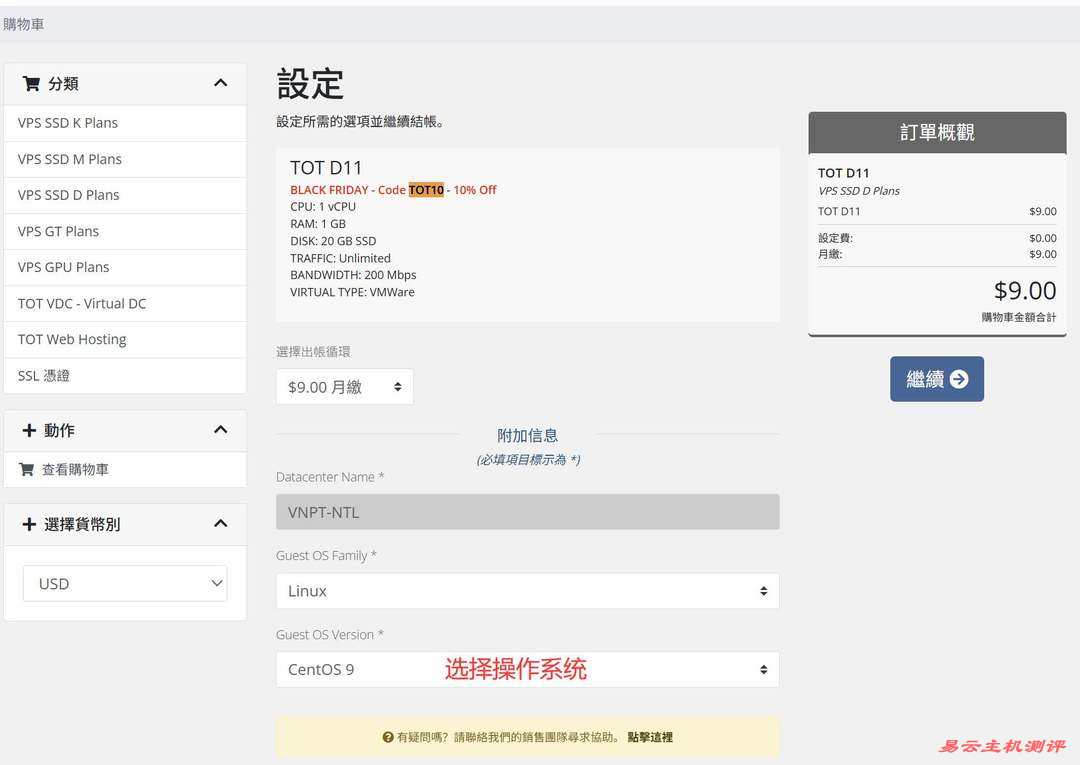Open the $9.00 月繳 billing cycle dropdown
Viewport: 1080px width, 765px height.
coord(344,386)
